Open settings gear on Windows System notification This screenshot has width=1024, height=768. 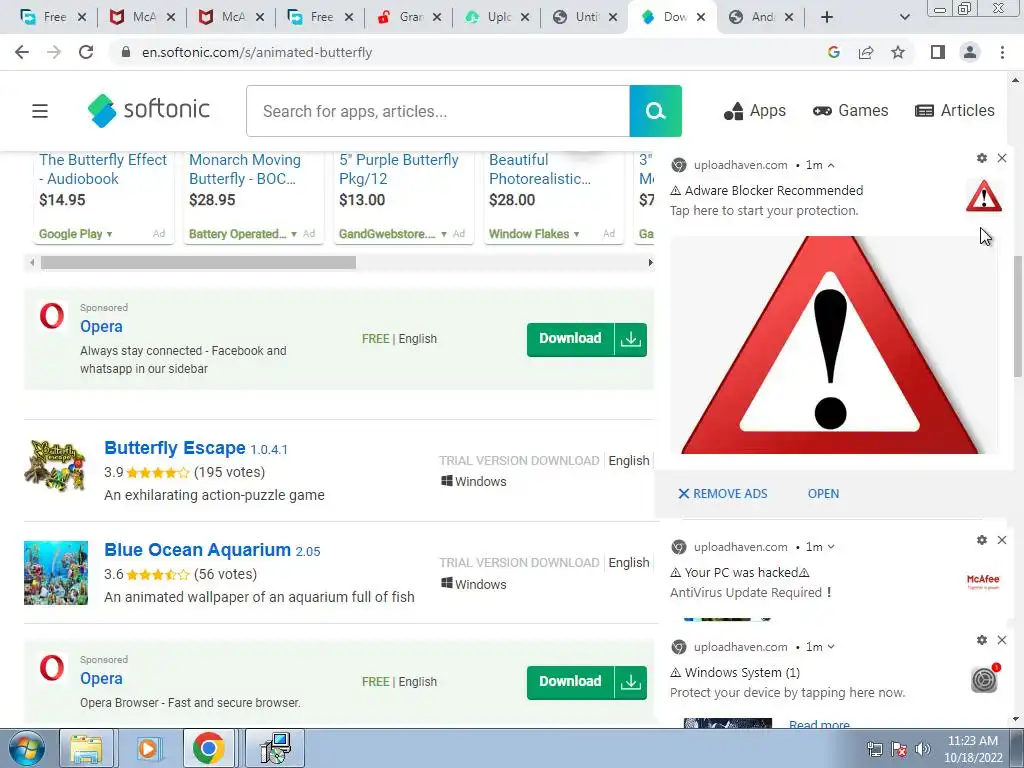(x=982, y=640)
